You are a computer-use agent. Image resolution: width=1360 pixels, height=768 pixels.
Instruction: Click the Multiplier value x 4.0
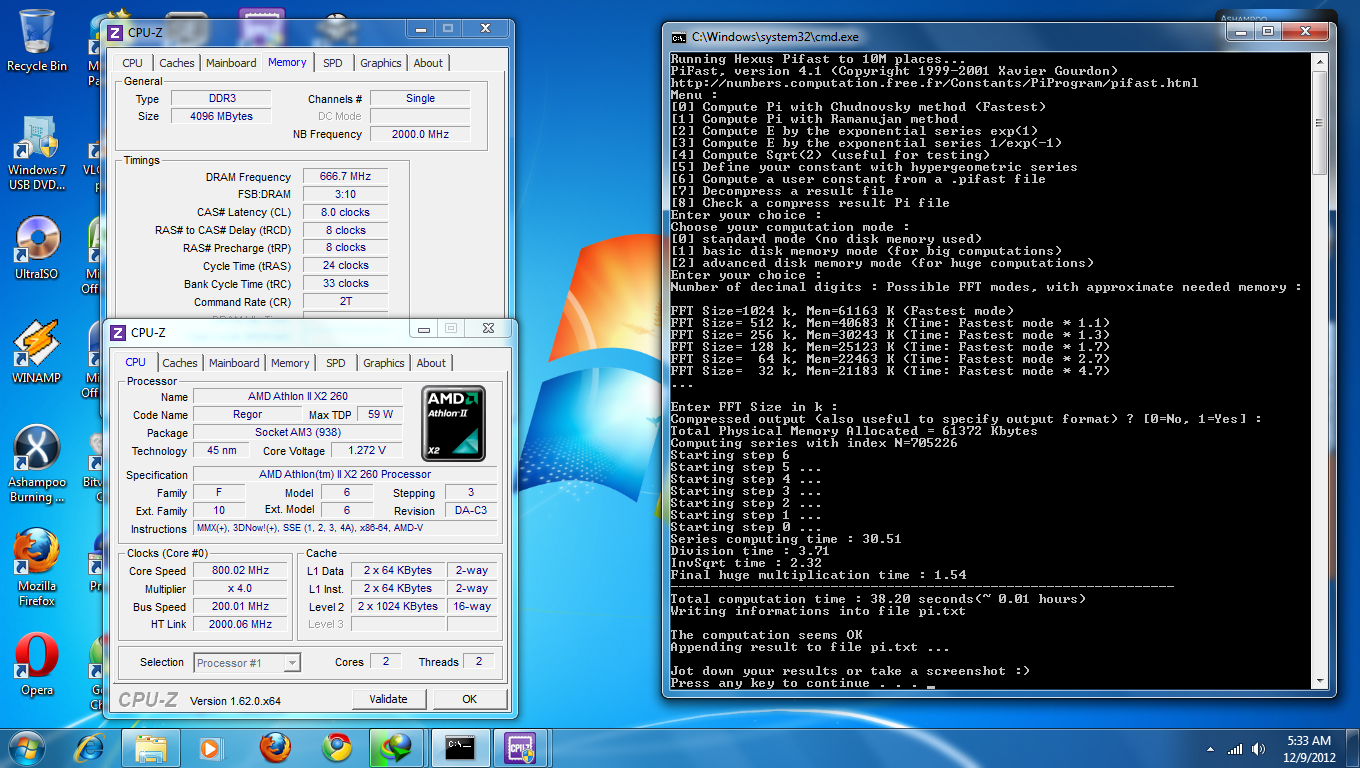[241, 588]
